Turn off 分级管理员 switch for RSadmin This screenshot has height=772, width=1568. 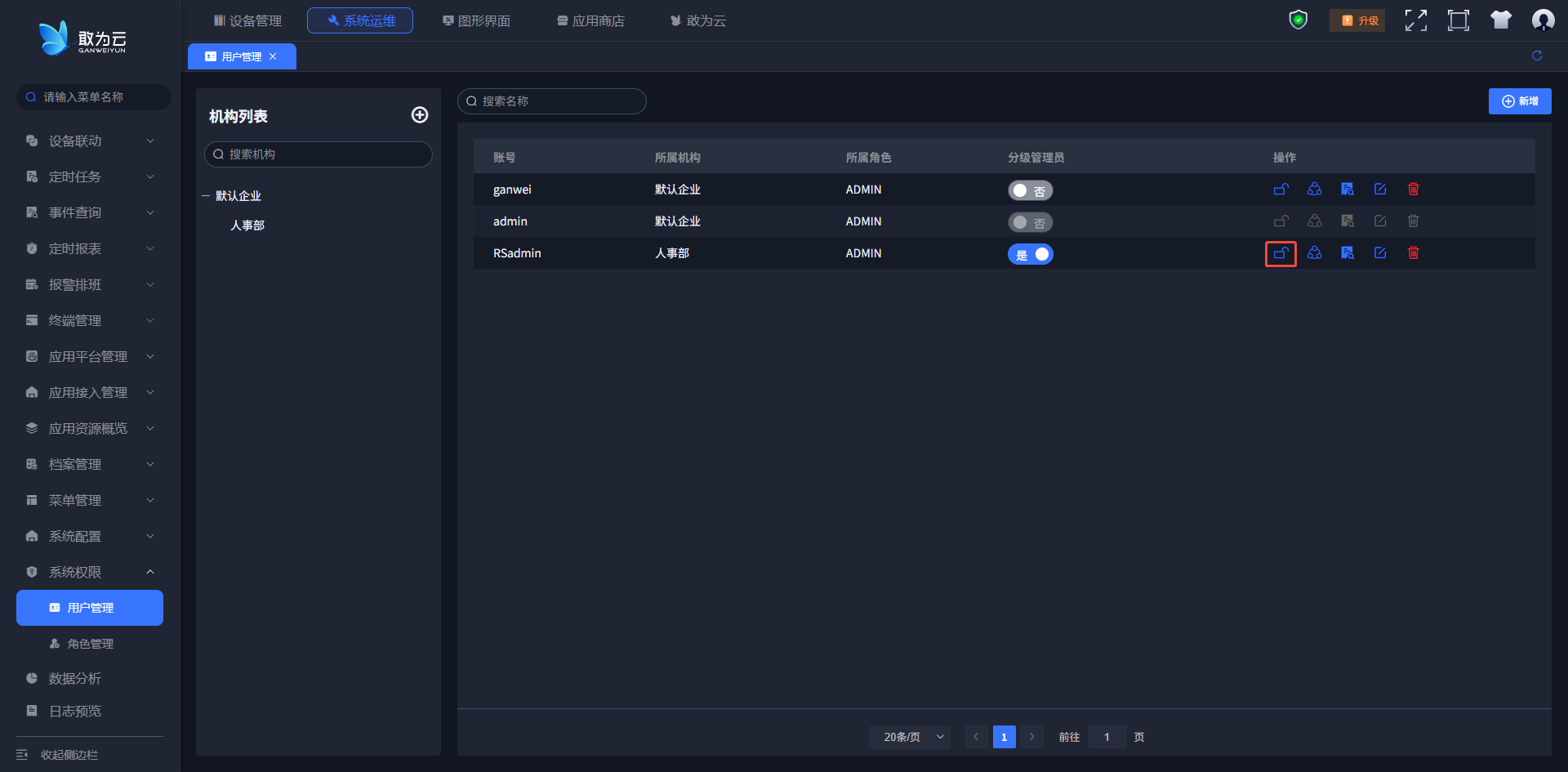click(1030, 254)
